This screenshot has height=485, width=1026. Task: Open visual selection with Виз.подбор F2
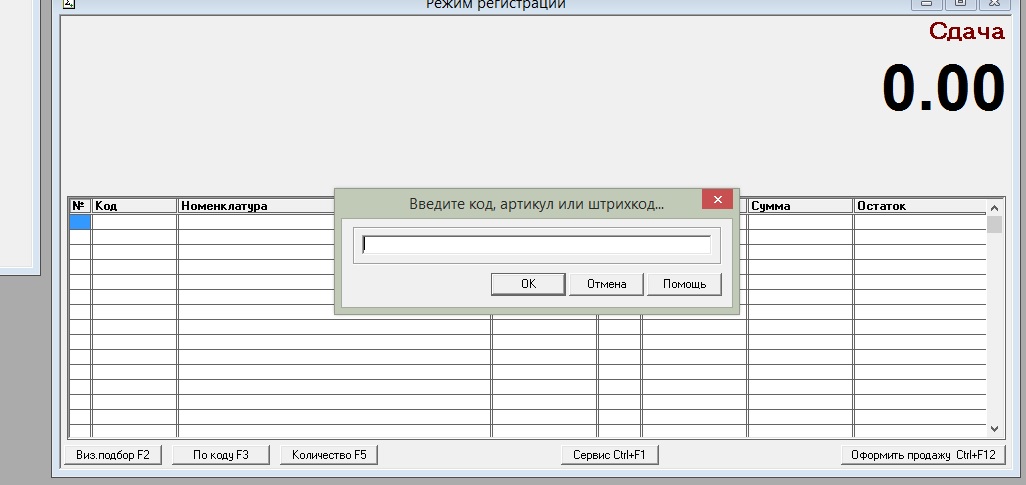click(x=113, y=455)
